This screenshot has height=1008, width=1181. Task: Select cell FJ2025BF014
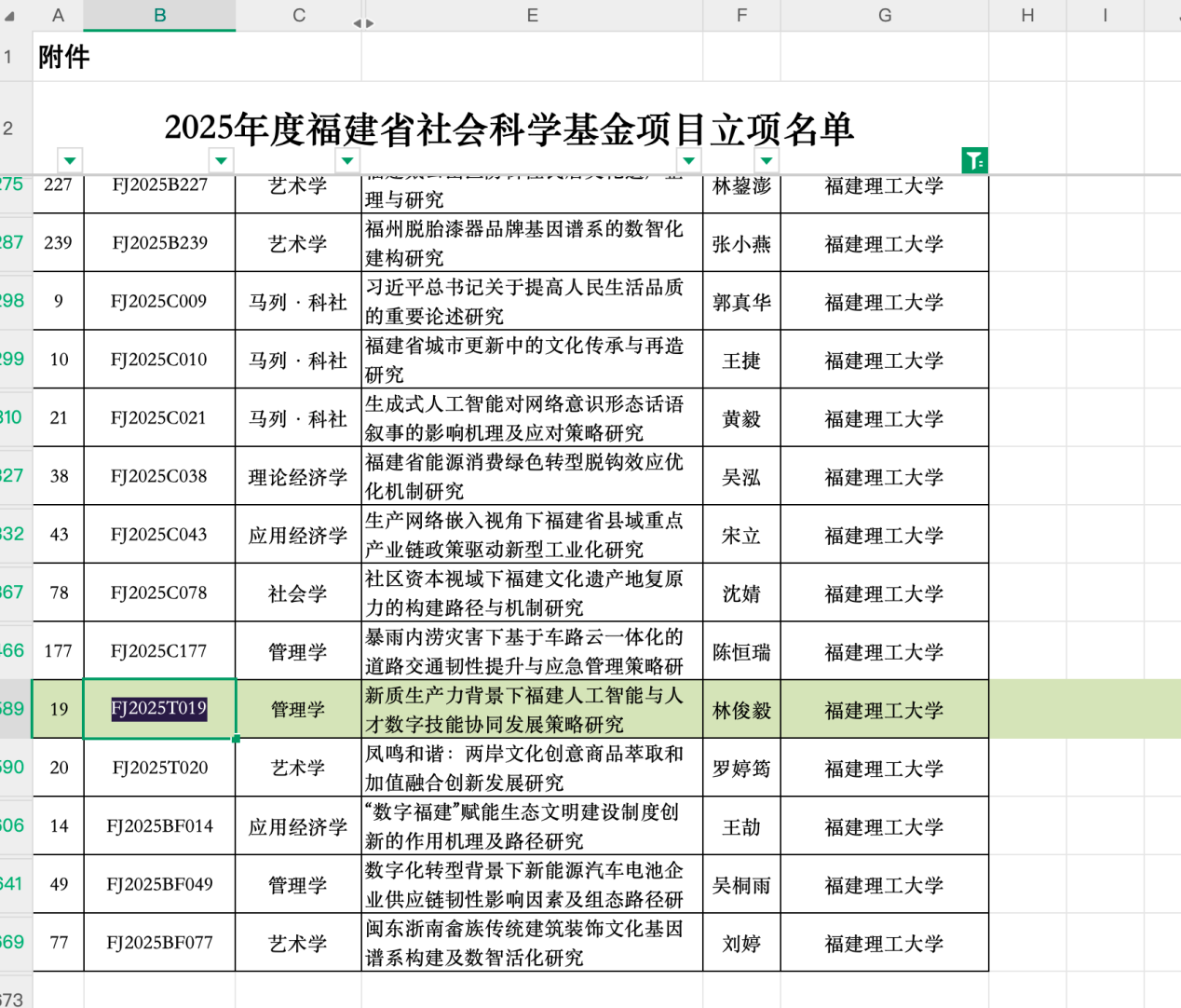click(x=159, y=825)
